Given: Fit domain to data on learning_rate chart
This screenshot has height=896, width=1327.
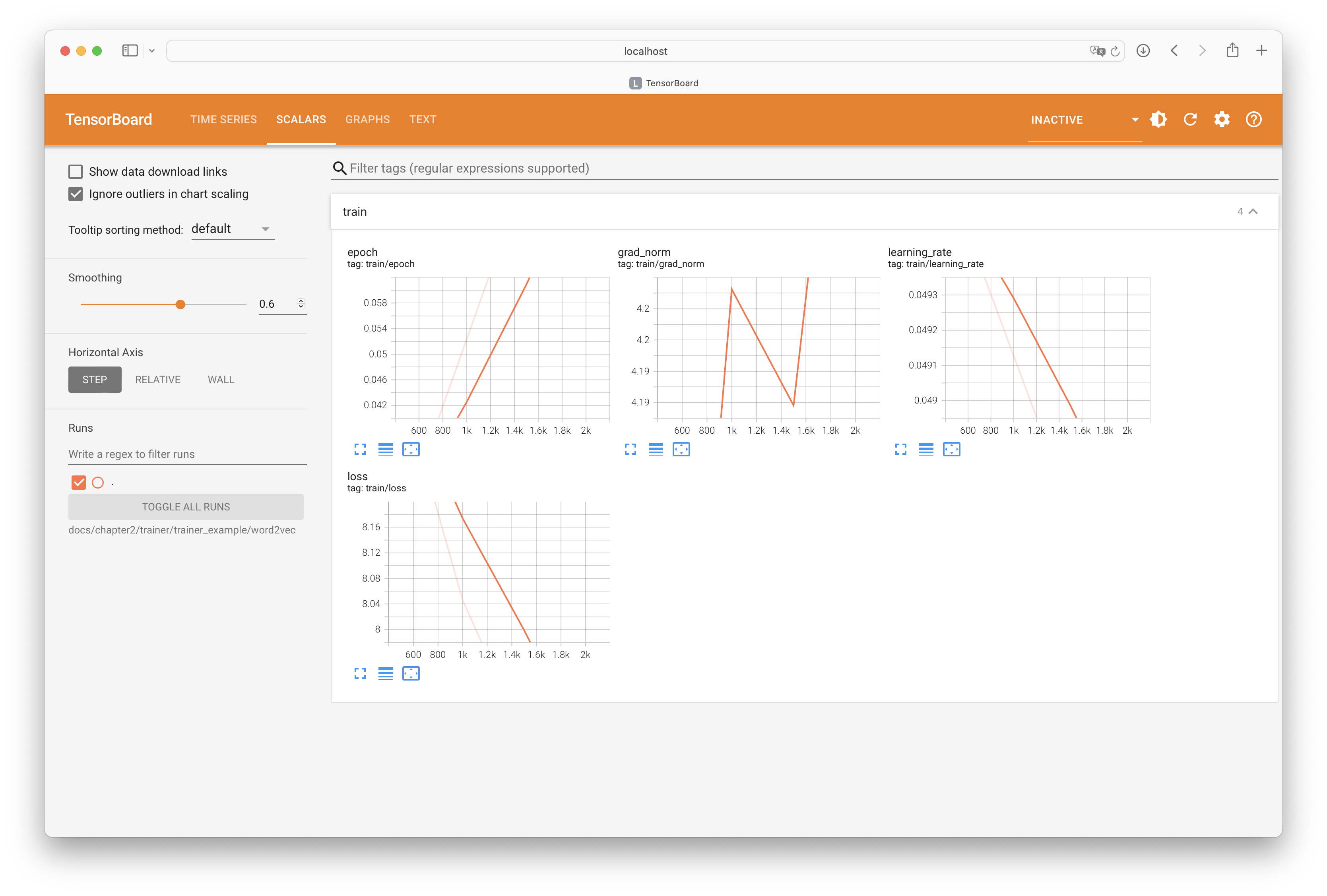Looking at the screenshot, I should tap(951, 450).
